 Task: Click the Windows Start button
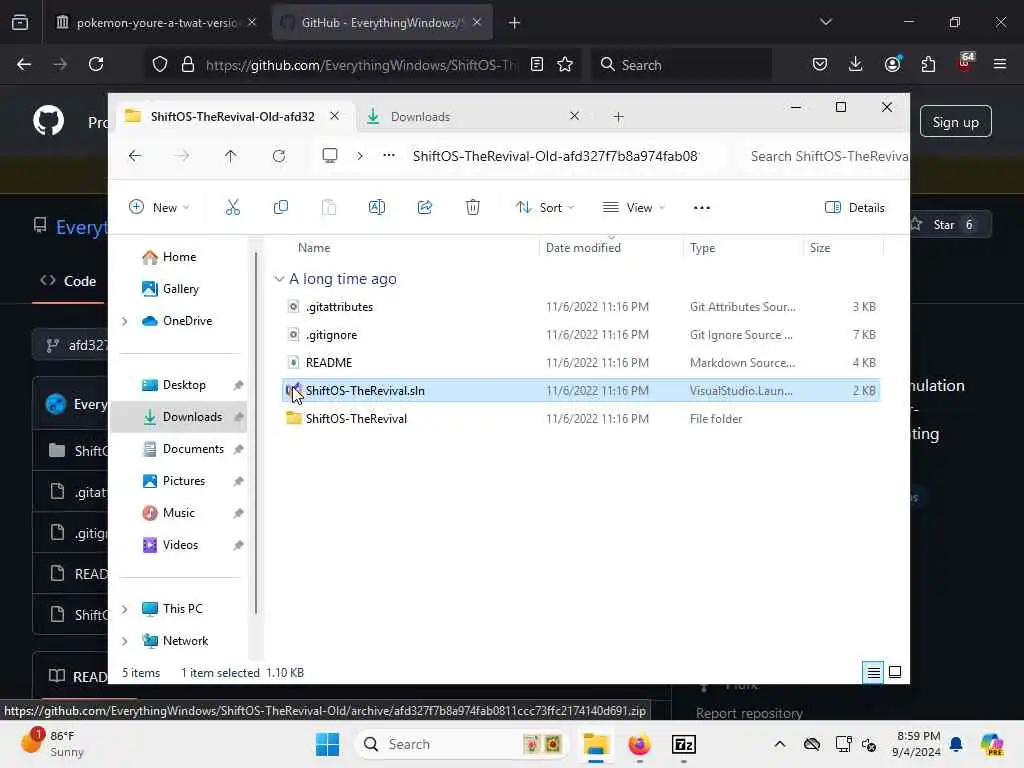[x=327, y=744]
